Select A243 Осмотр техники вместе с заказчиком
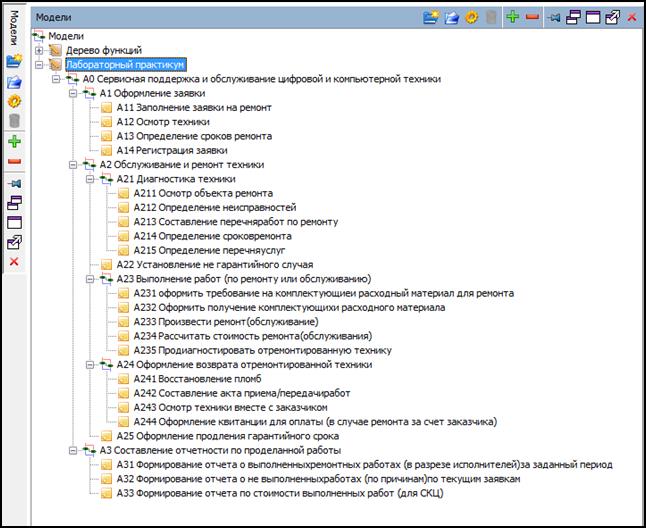Image resolution: width=646 pixels, height=528 pixels. coord(230,408)
